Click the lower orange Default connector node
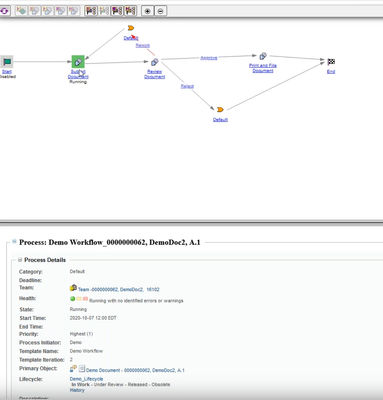Screen dimensions: 383x400 [220, 110]
